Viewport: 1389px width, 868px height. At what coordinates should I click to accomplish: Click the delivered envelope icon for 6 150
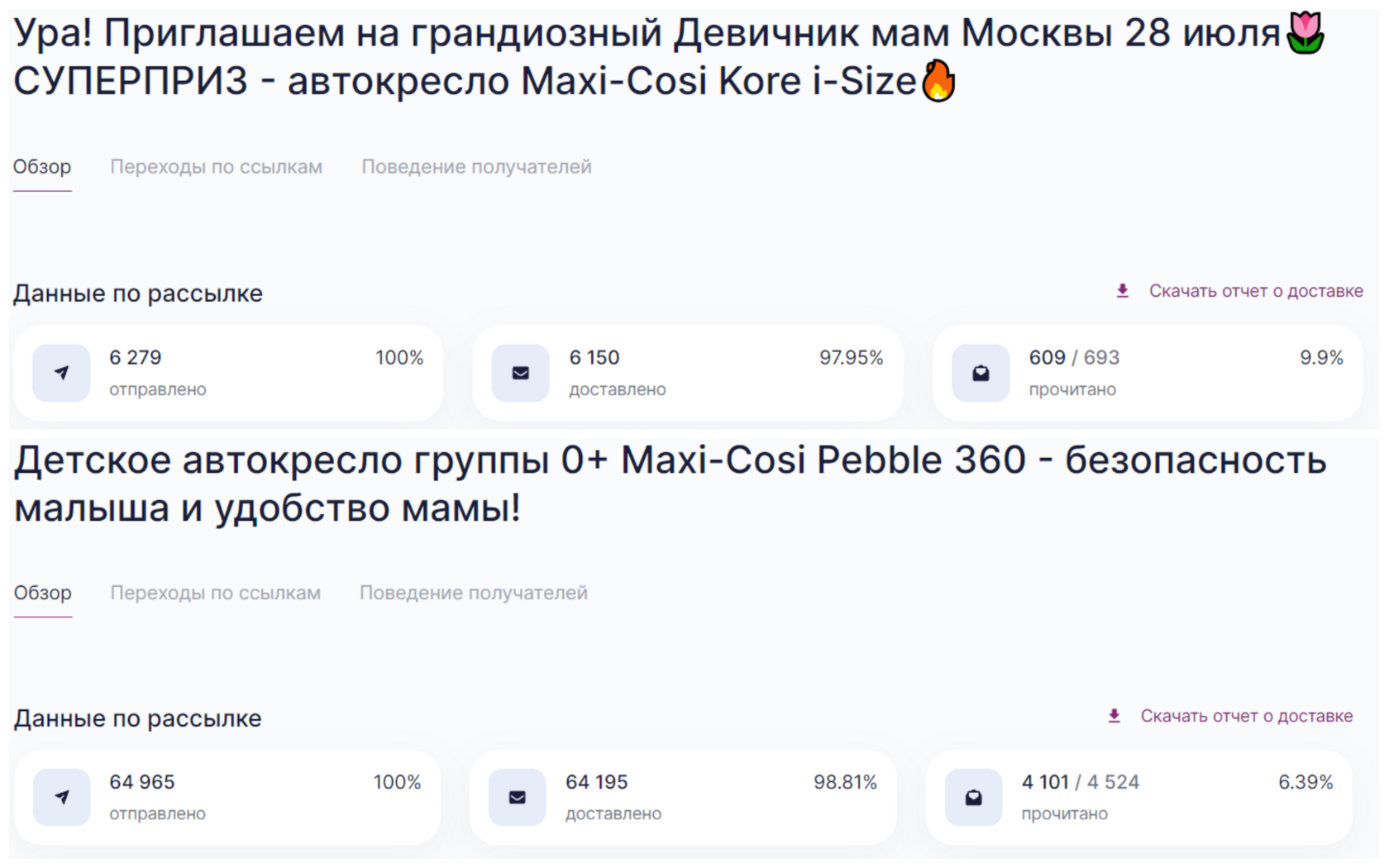pyautogui.click(x=520, y=373)
